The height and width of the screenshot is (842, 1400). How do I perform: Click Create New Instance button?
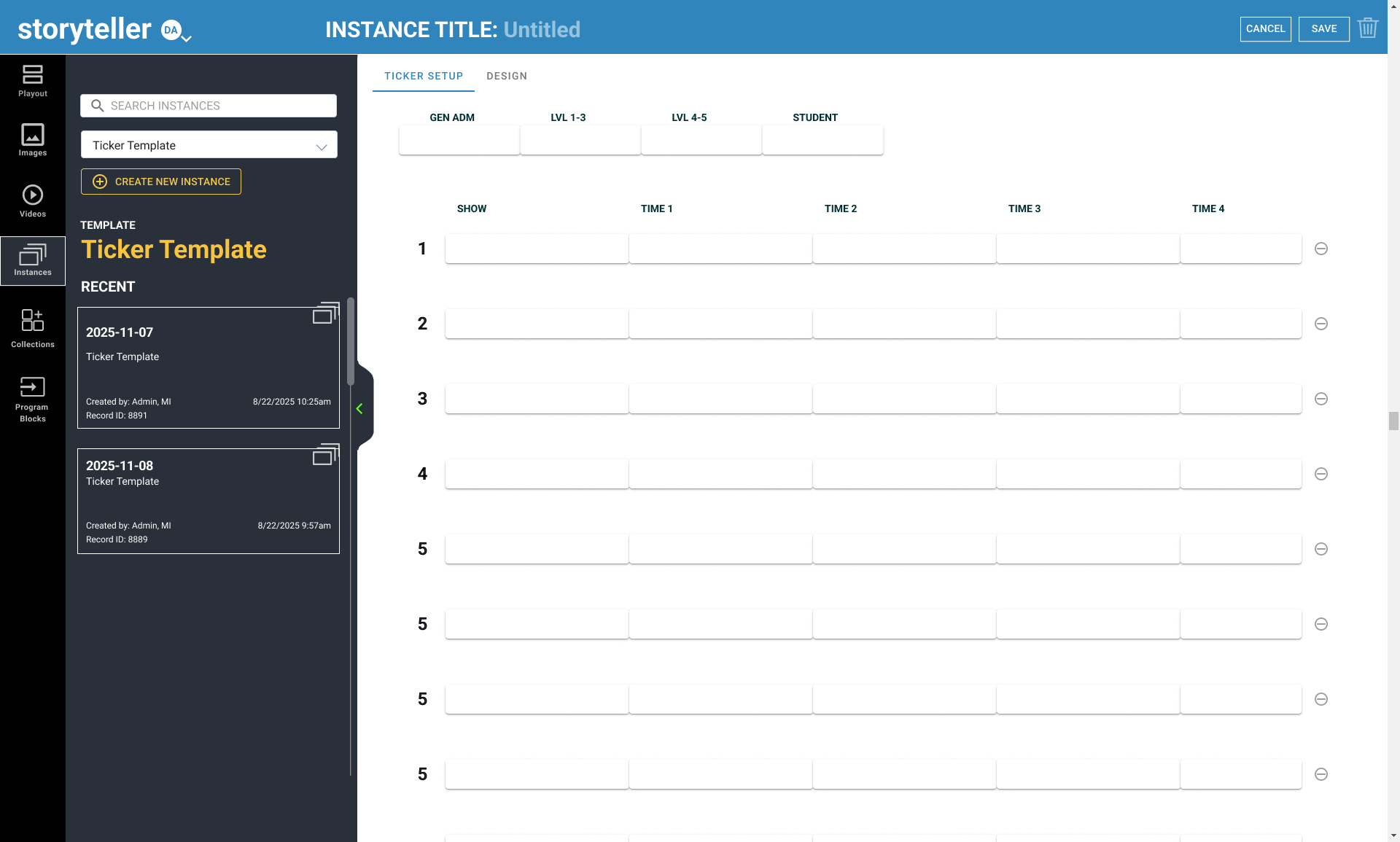[161, 182]
